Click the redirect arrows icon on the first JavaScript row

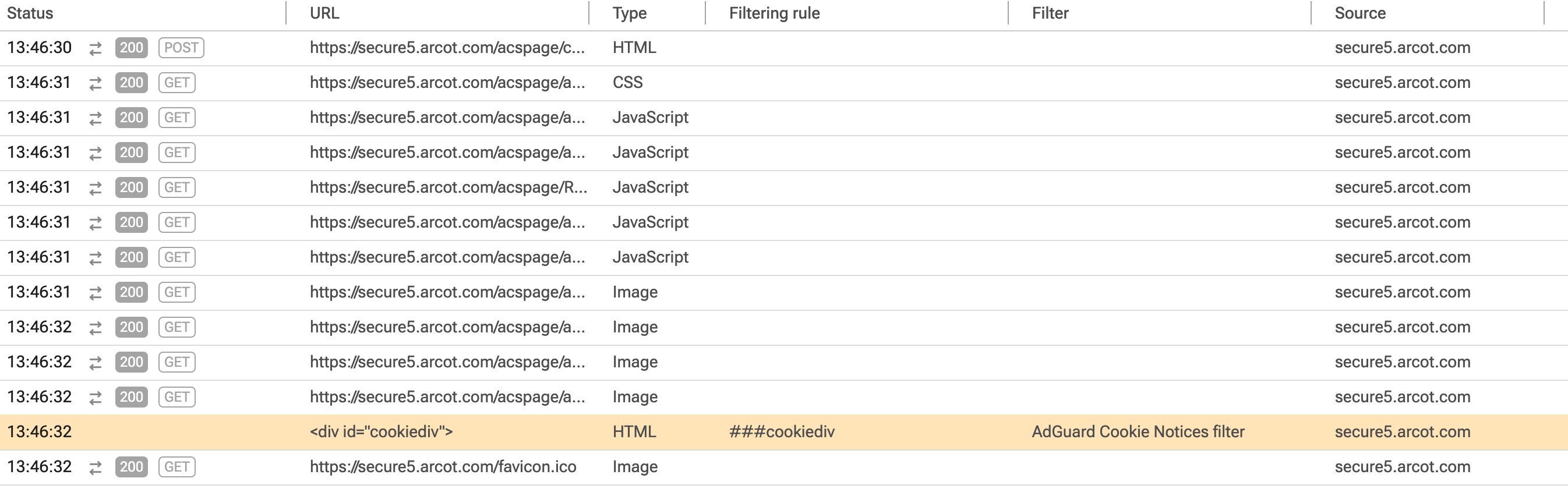pyautogui.click(x=96, y=117)
